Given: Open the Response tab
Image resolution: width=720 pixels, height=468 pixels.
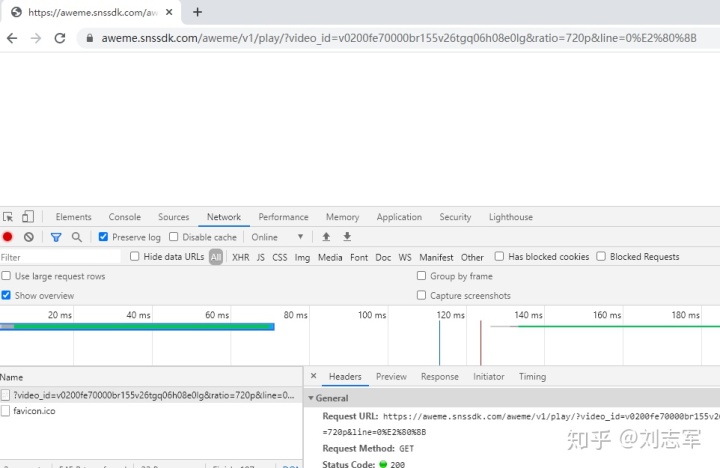Looking at the screenshot, I should [439, 377].
